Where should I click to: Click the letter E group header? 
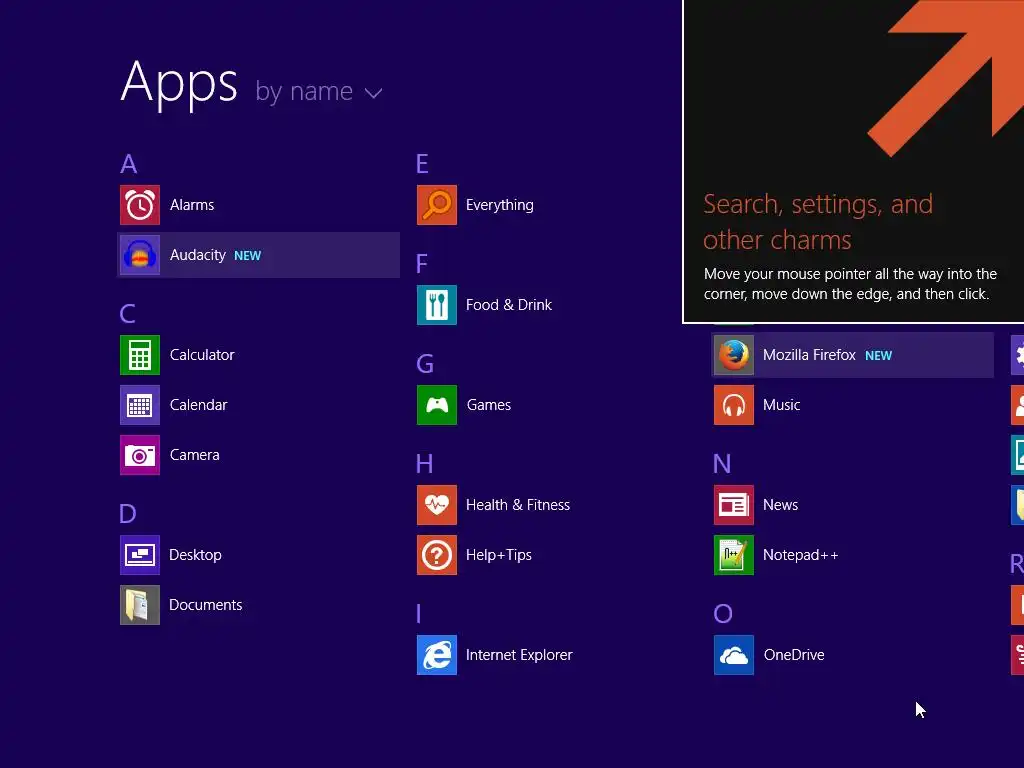coord(423,164)
